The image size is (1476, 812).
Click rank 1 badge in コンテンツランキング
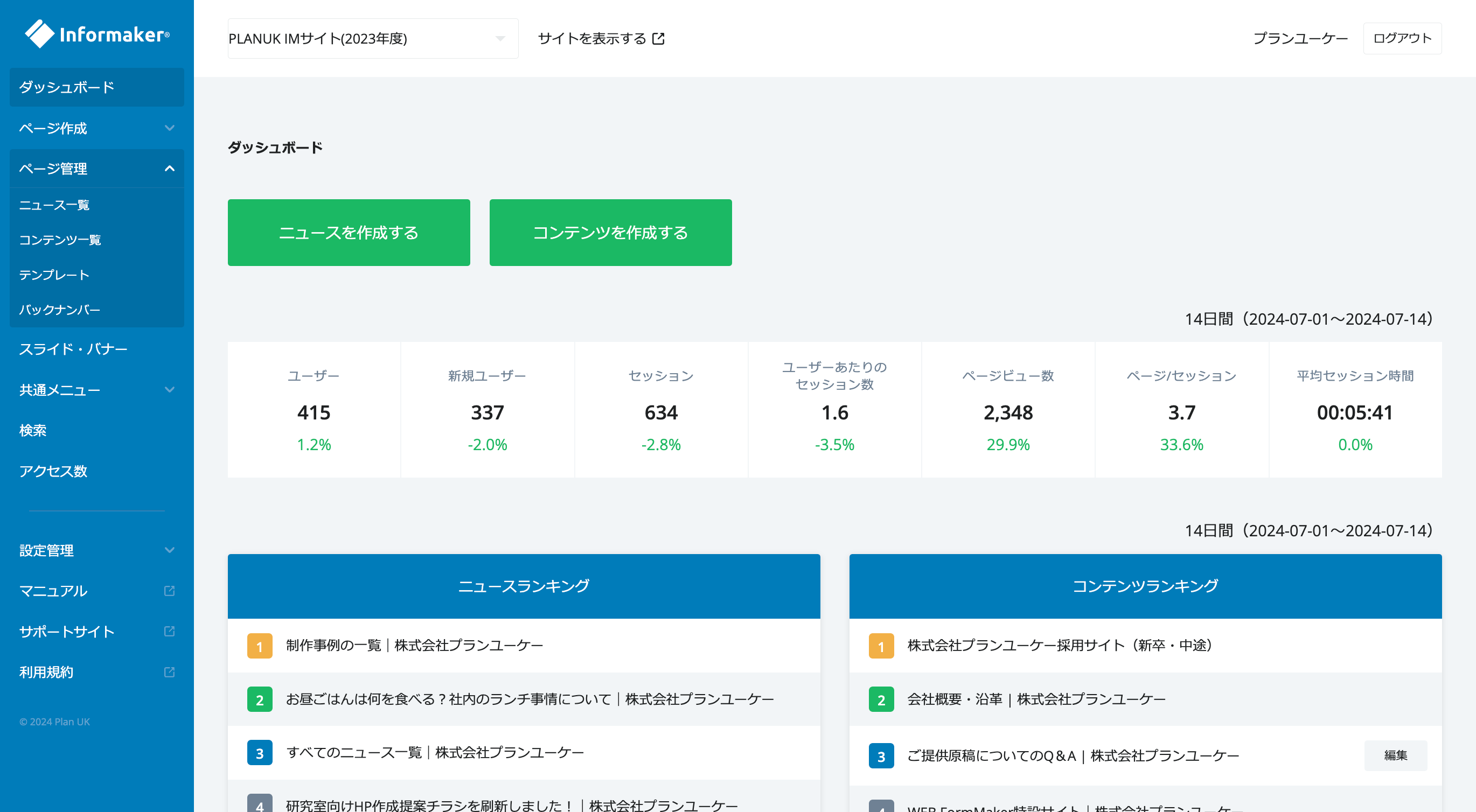pos(881,646)
